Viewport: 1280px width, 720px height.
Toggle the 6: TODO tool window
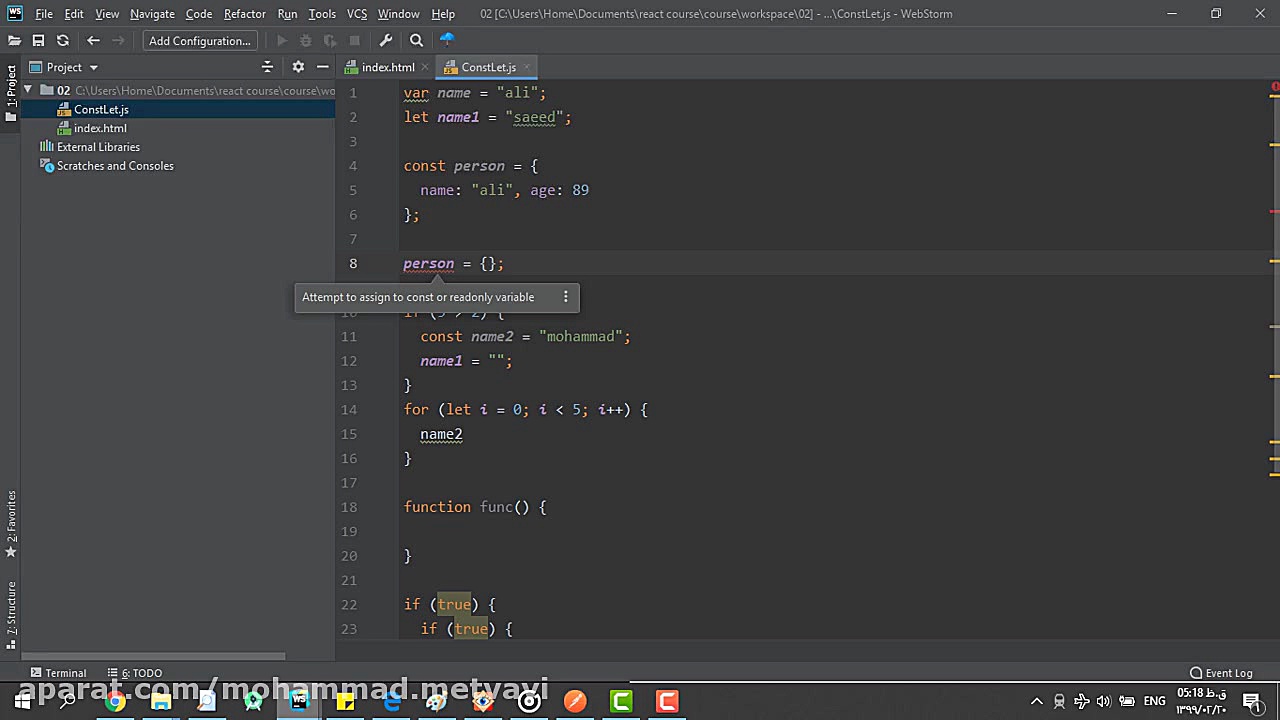(x=134, y=673)
